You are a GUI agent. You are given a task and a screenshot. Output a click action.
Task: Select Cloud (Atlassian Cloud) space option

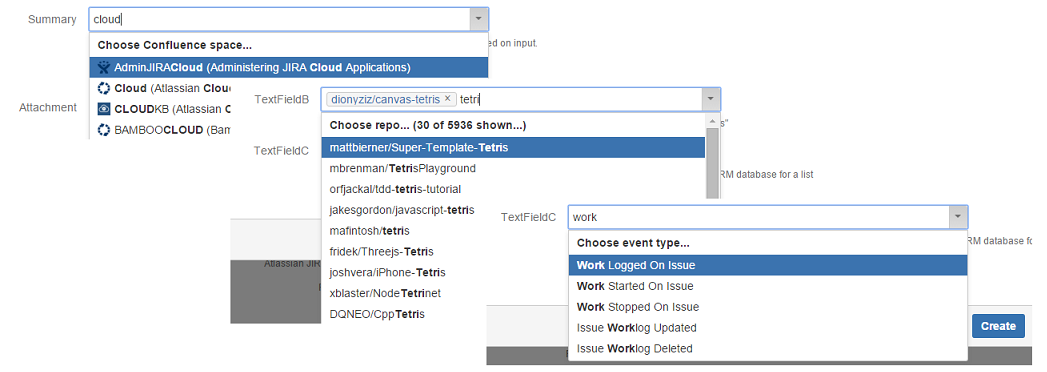pos(160,87)
